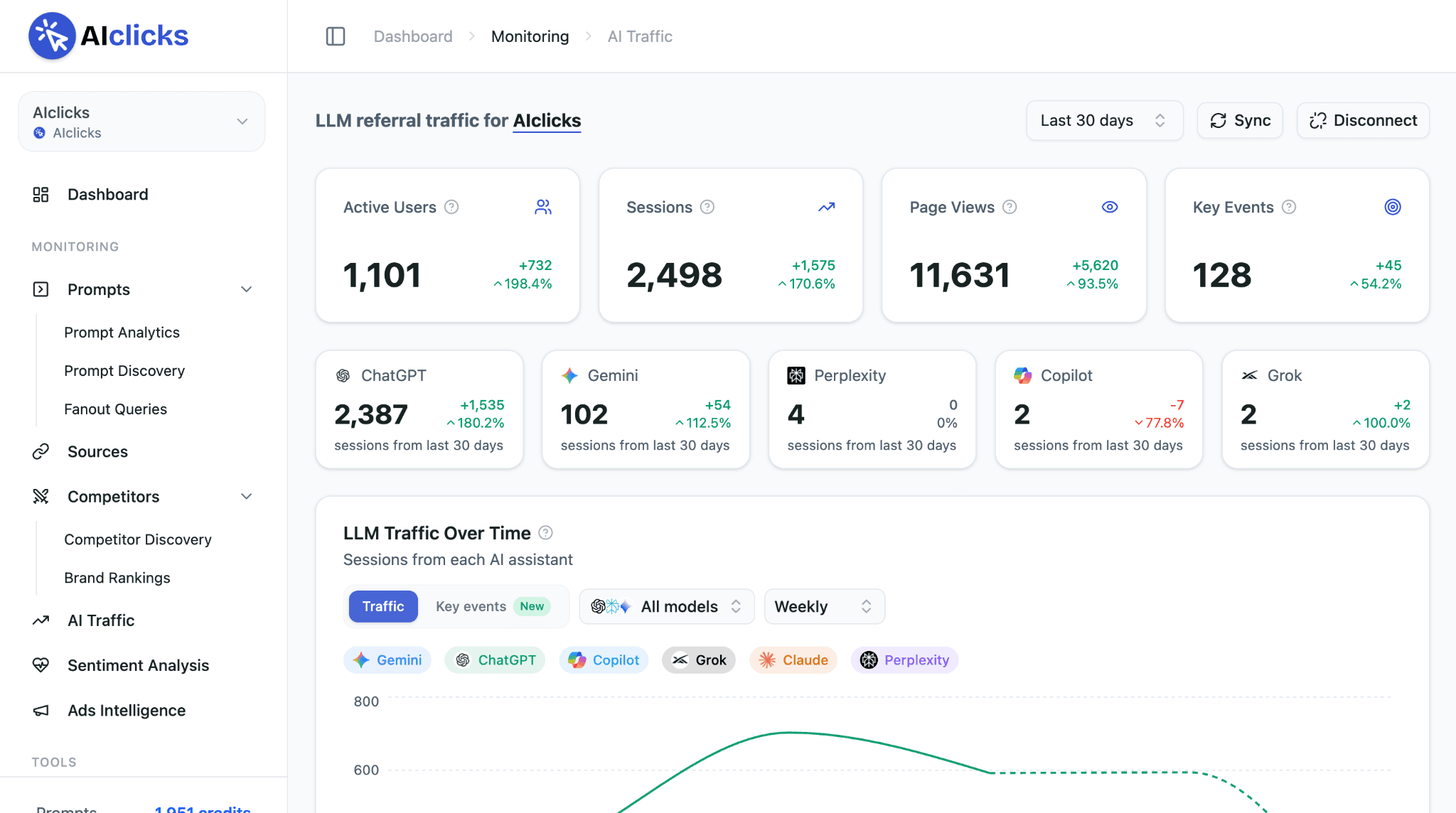The width and height of the screenshot is (1456, 813).
Task: Collapse the Prompts section chevron
Action: pos(246,289)
